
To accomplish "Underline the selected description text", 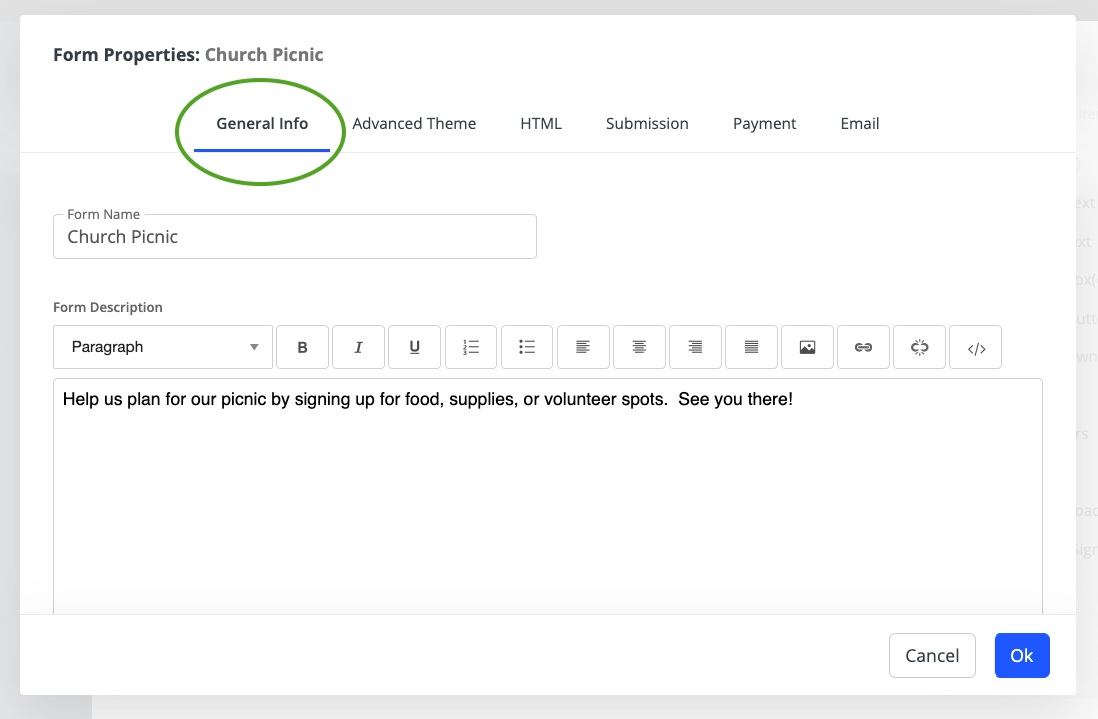I will point(414,347).
